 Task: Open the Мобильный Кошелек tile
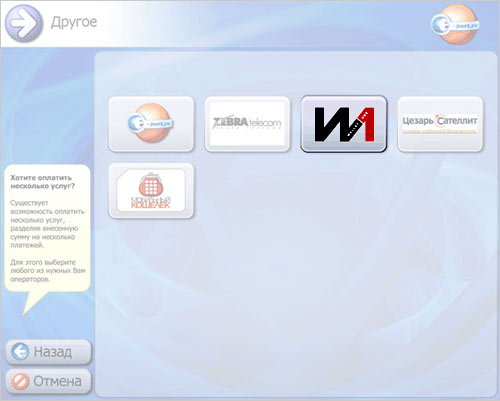click(x=151, y=191)
